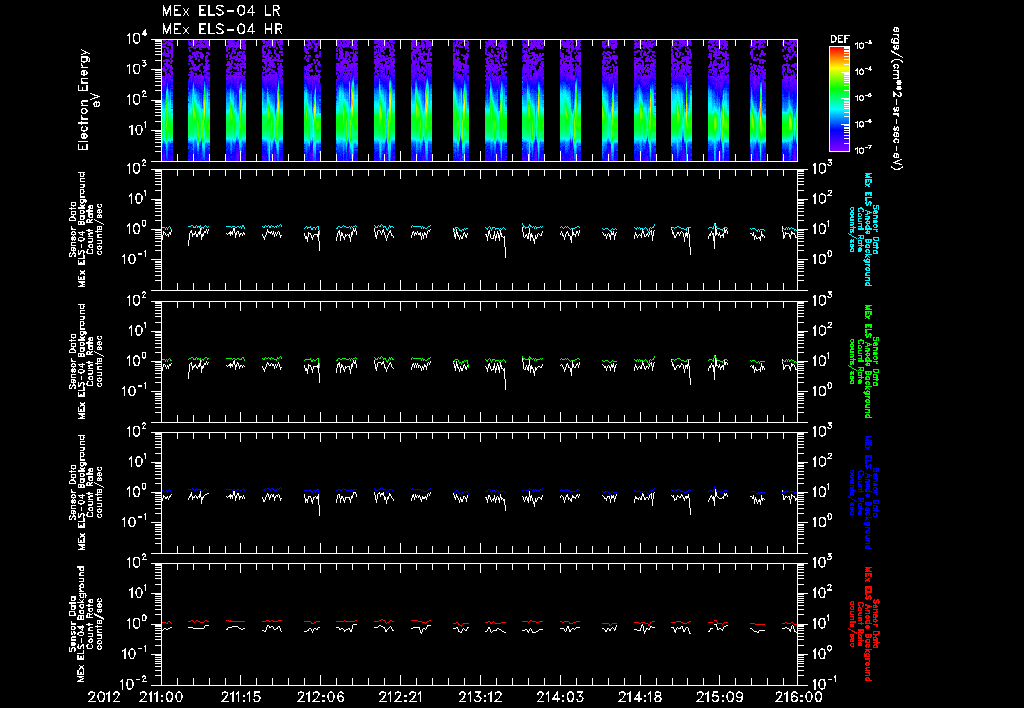
Task: Click the red background count rate plot panel
Action: tap(479, 624)
